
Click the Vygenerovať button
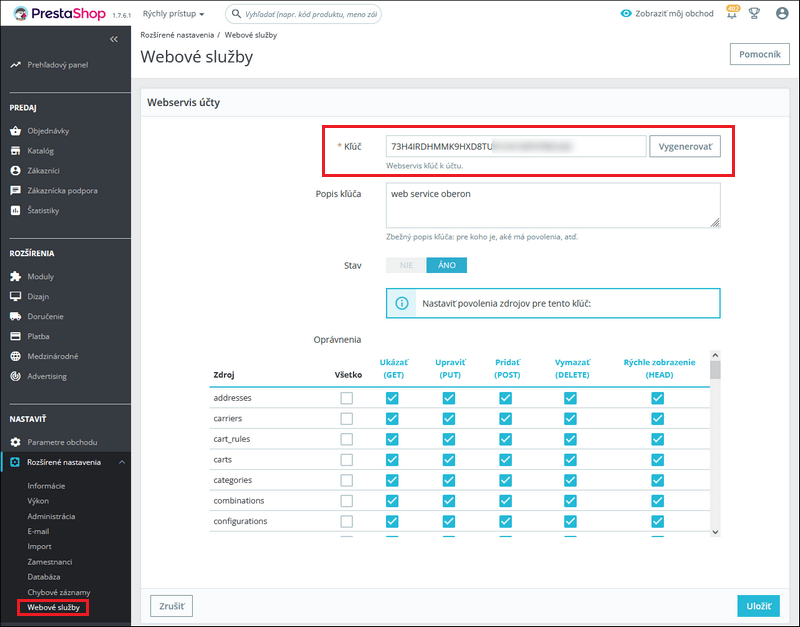click(x=684, y=146)
